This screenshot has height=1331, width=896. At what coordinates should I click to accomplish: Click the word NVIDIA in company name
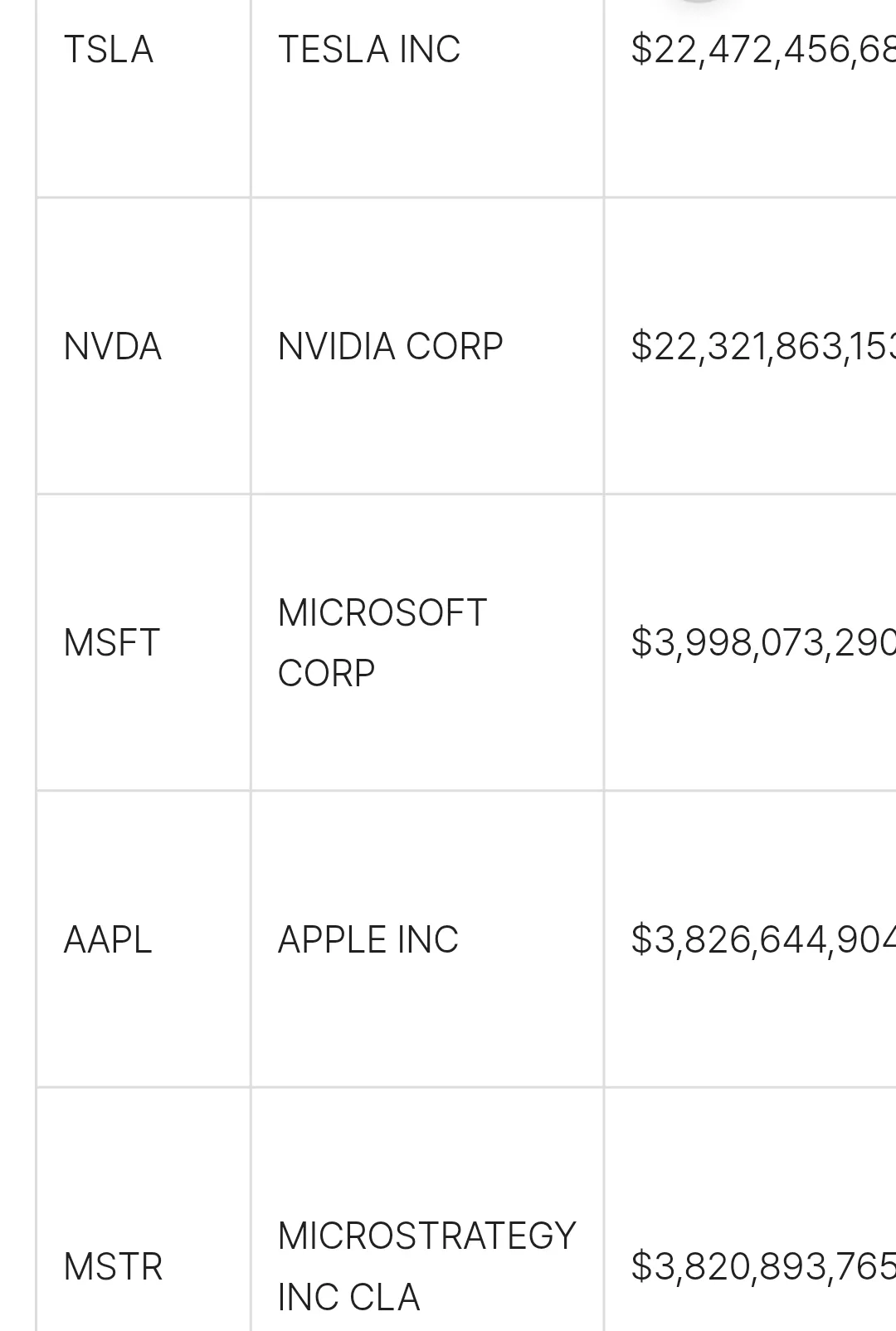tap(336, 346)
